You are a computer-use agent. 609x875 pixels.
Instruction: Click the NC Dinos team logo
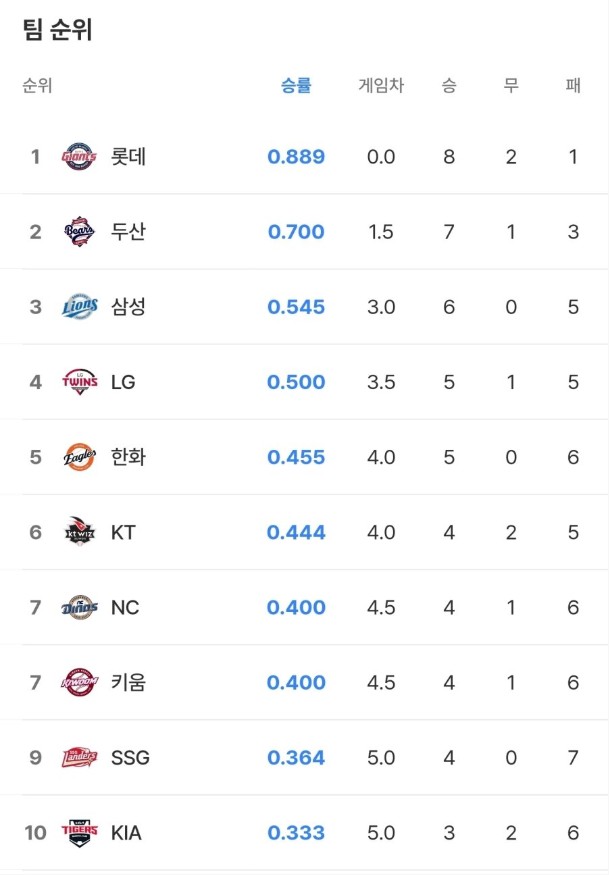click(79, 607)
